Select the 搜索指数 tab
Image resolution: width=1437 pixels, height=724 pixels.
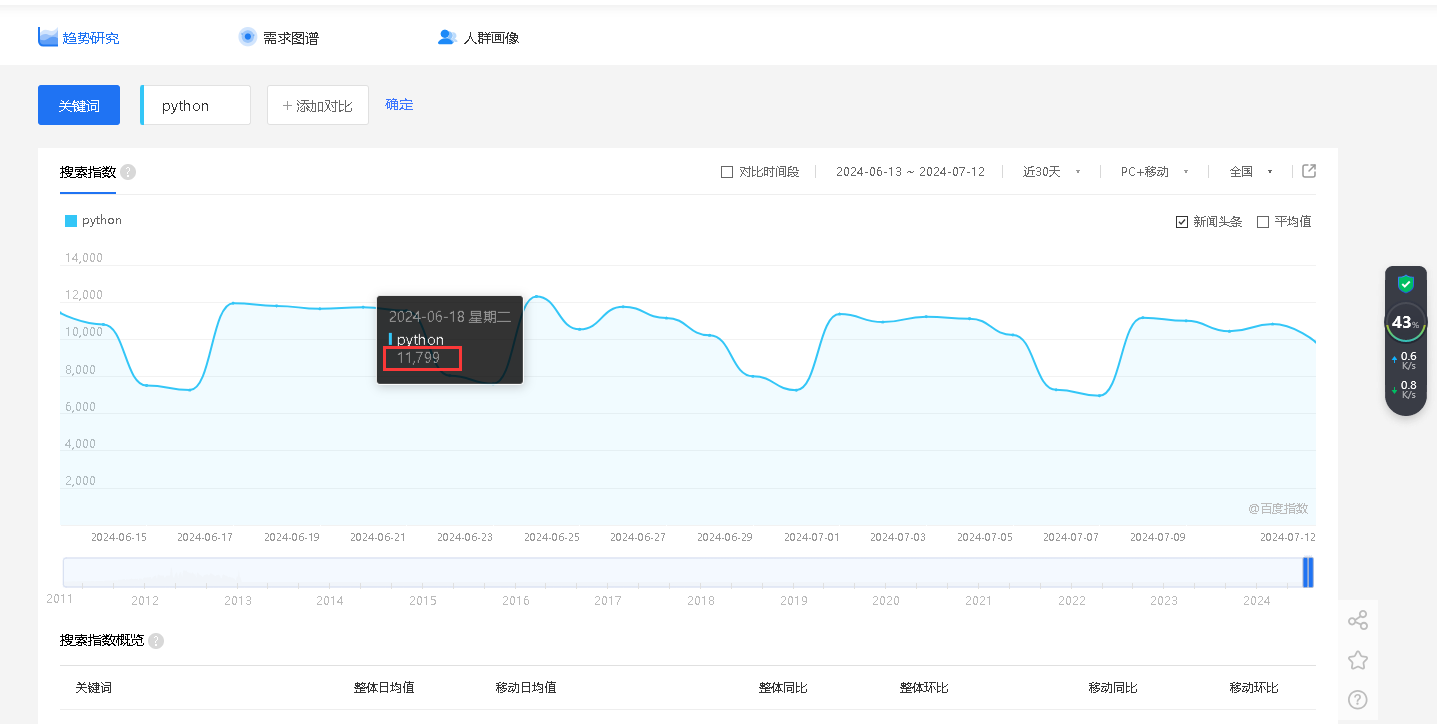[88, 172]
